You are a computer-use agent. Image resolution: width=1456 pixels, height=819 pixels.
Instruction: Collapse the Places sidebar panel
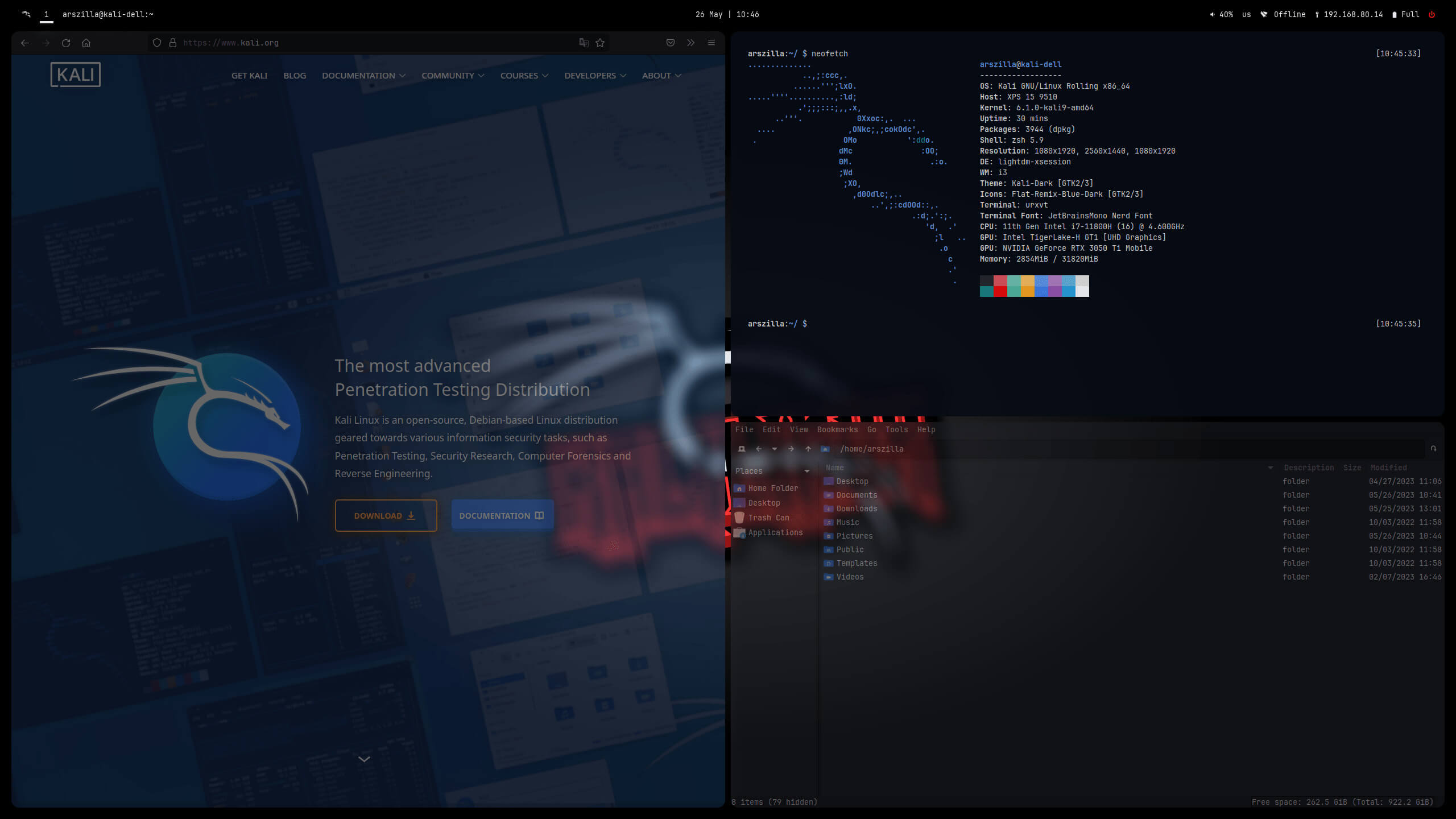807,471
